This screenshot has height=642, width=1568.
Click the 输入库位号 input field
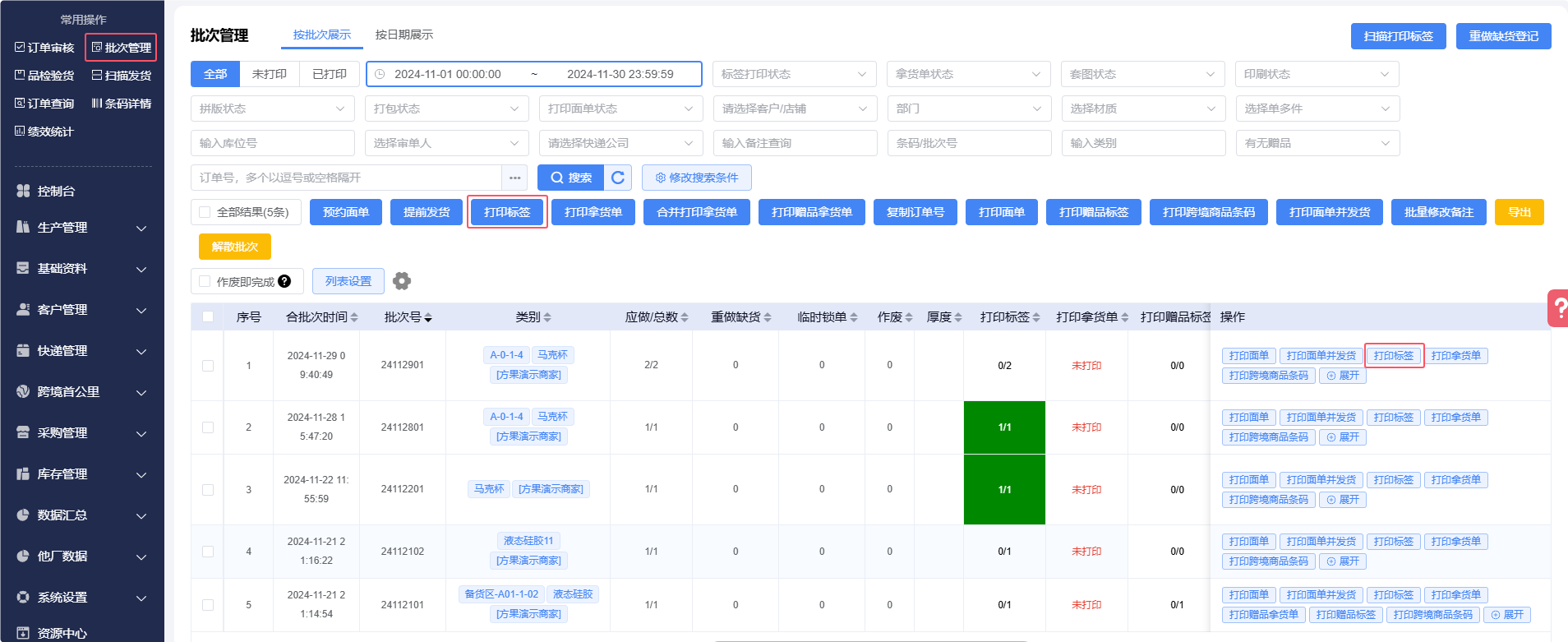coord(272,143)
